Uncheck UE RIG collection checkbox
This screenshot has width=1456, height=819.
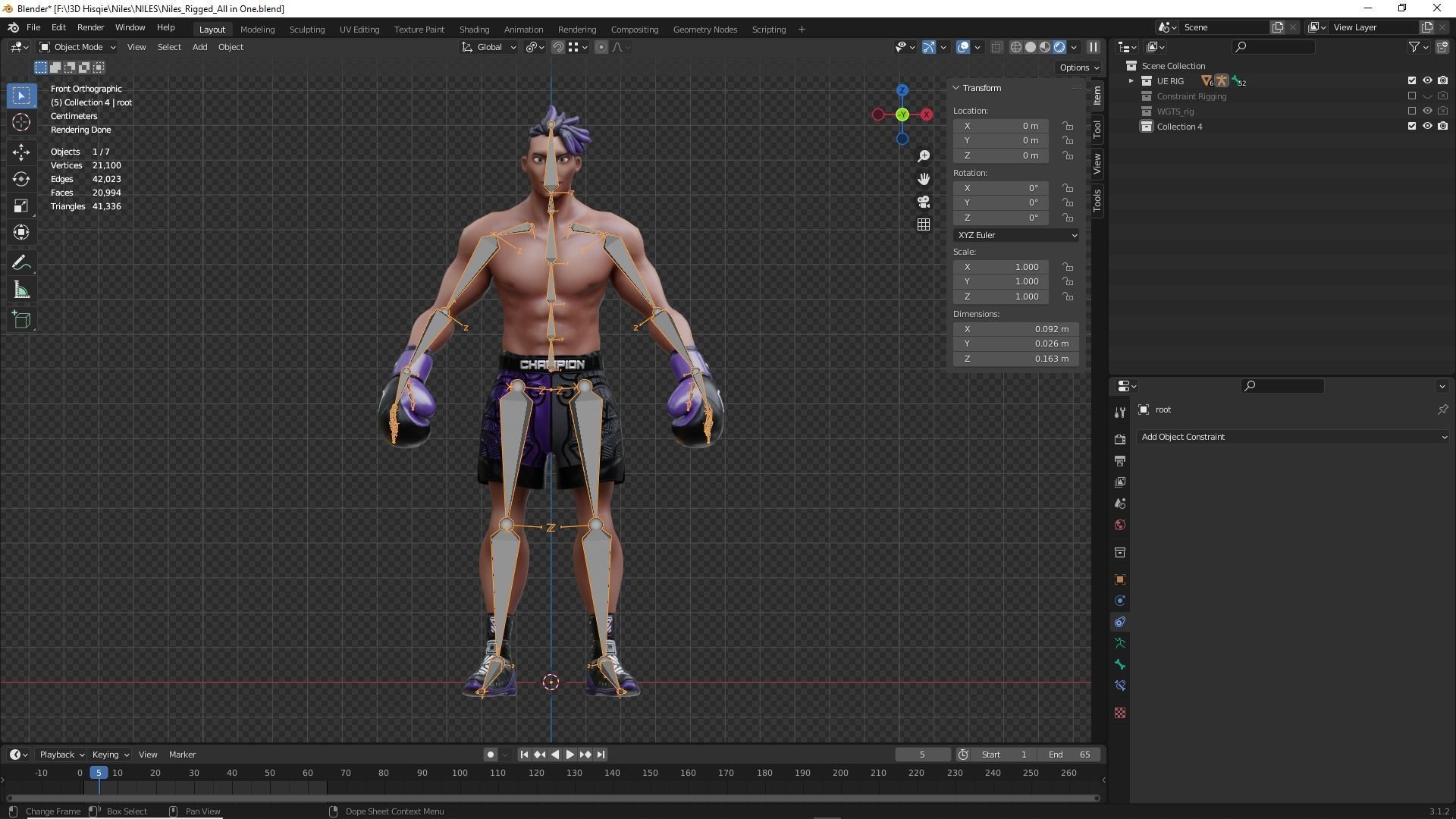(x=1411, y=81)
